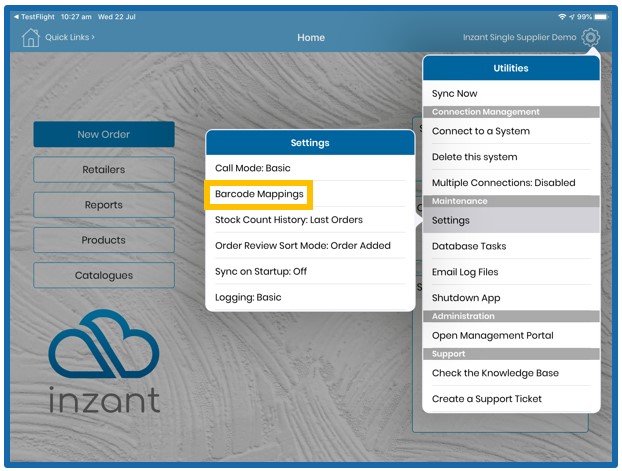Expand Quick Links

(70, 37)
